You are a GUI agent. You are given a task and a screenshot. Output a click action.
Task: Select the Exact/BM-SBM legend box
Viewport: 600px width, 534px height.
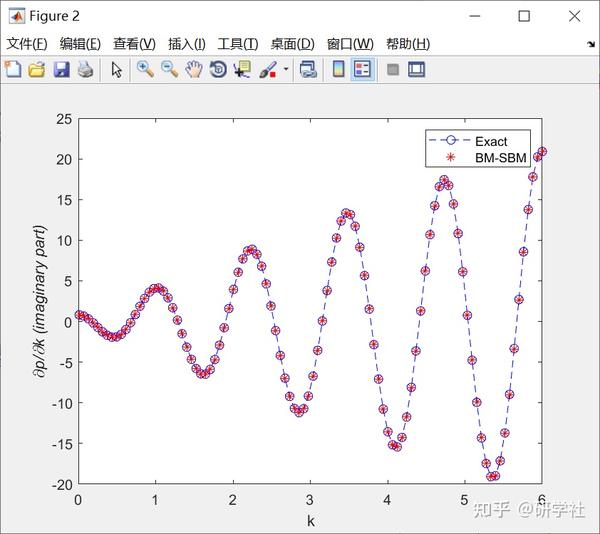pyautogui.click(x=478, y=148)
